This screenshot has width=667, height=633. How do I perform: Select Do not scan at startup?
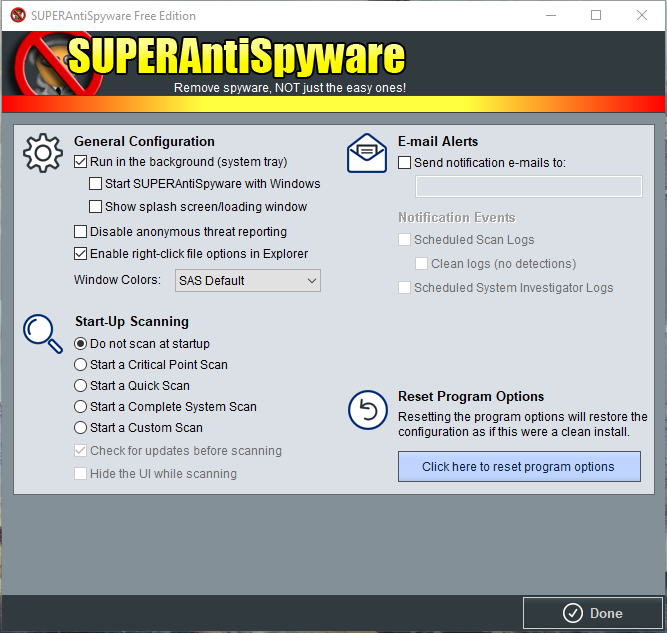[80, 344]
